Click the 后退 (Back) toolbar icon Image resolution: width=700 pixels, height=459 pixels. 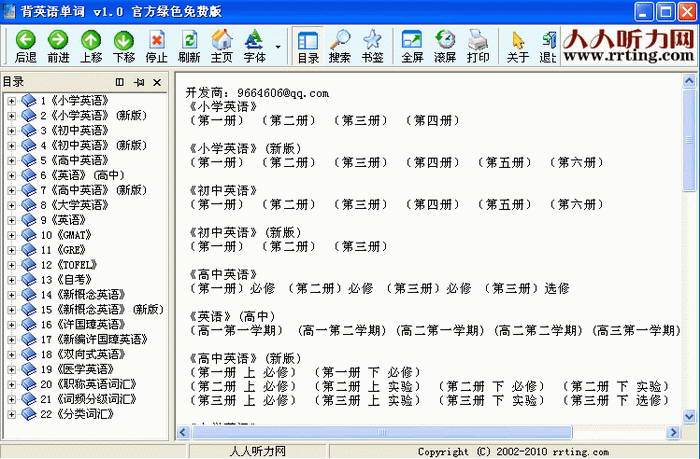click(x=25, y=46)
